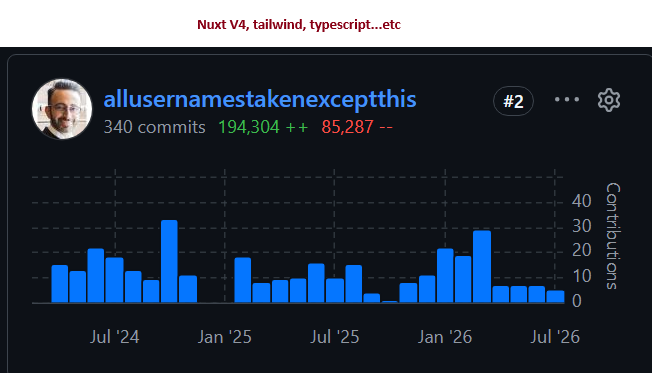
Task: Click the Contributions axis title
Action: (x=613, y=236)
